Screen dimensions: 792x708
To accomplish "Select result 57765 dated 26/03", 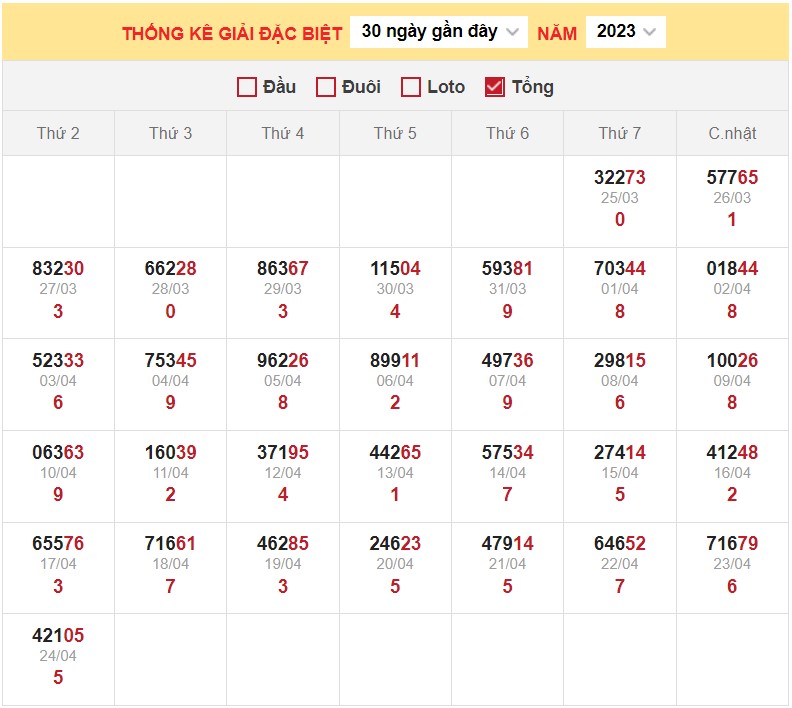I will click(x=732, y=178).
